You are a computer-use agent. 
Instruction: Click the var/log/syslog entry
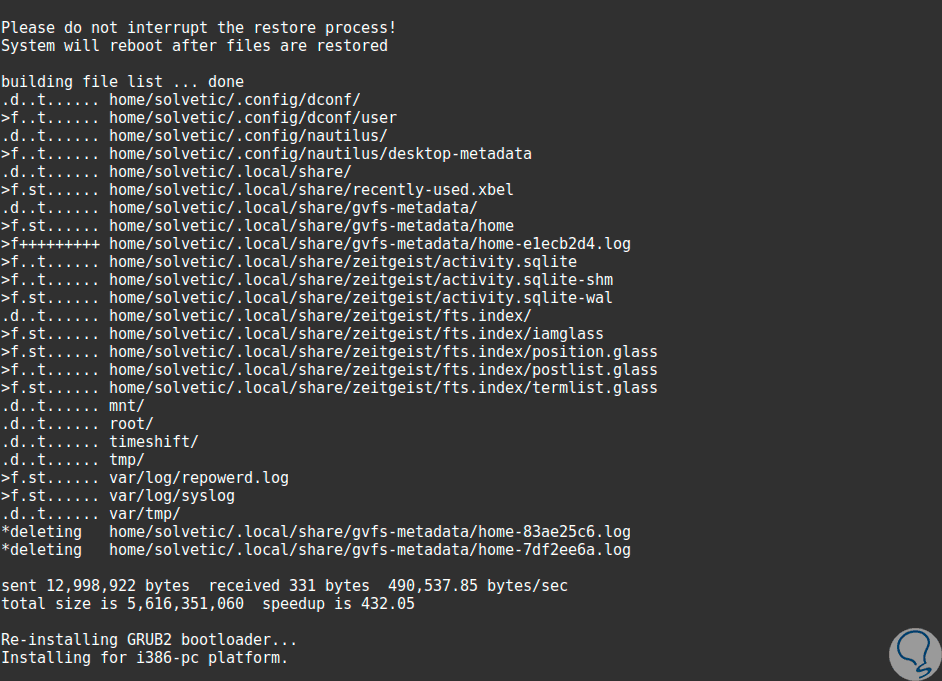point(172,495)
